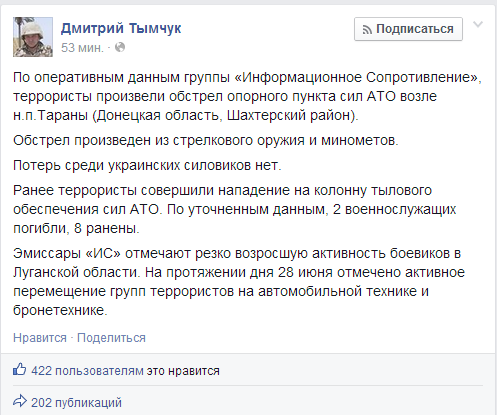Click the paragraph starting 'Ранее террористы совершили'
Viewport: 497px width, 415px height.
[235, 209]
